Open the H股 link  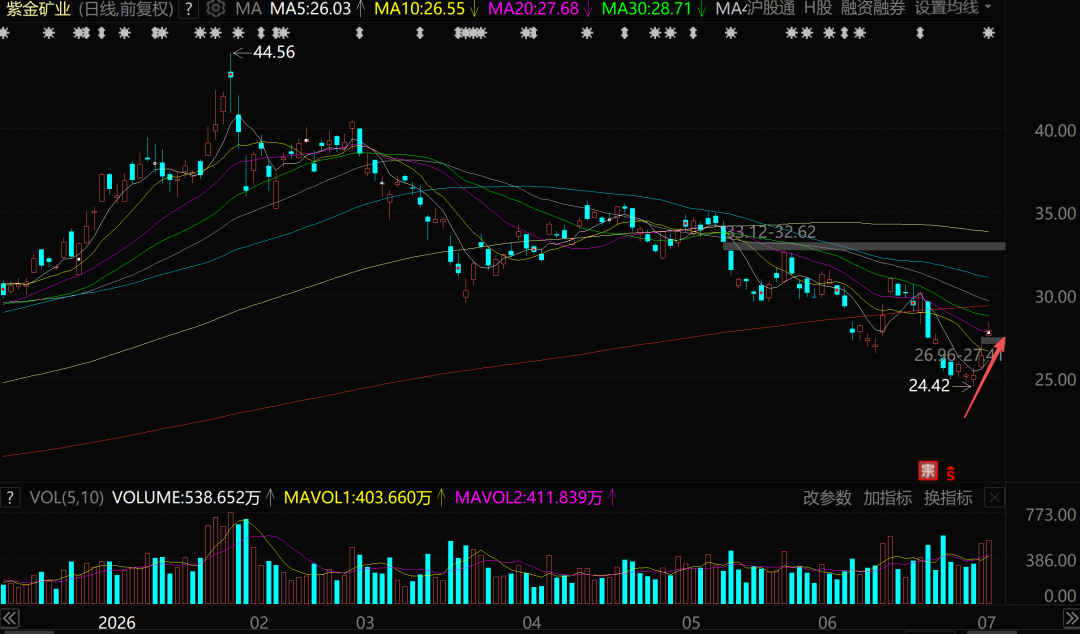[818, 8]
